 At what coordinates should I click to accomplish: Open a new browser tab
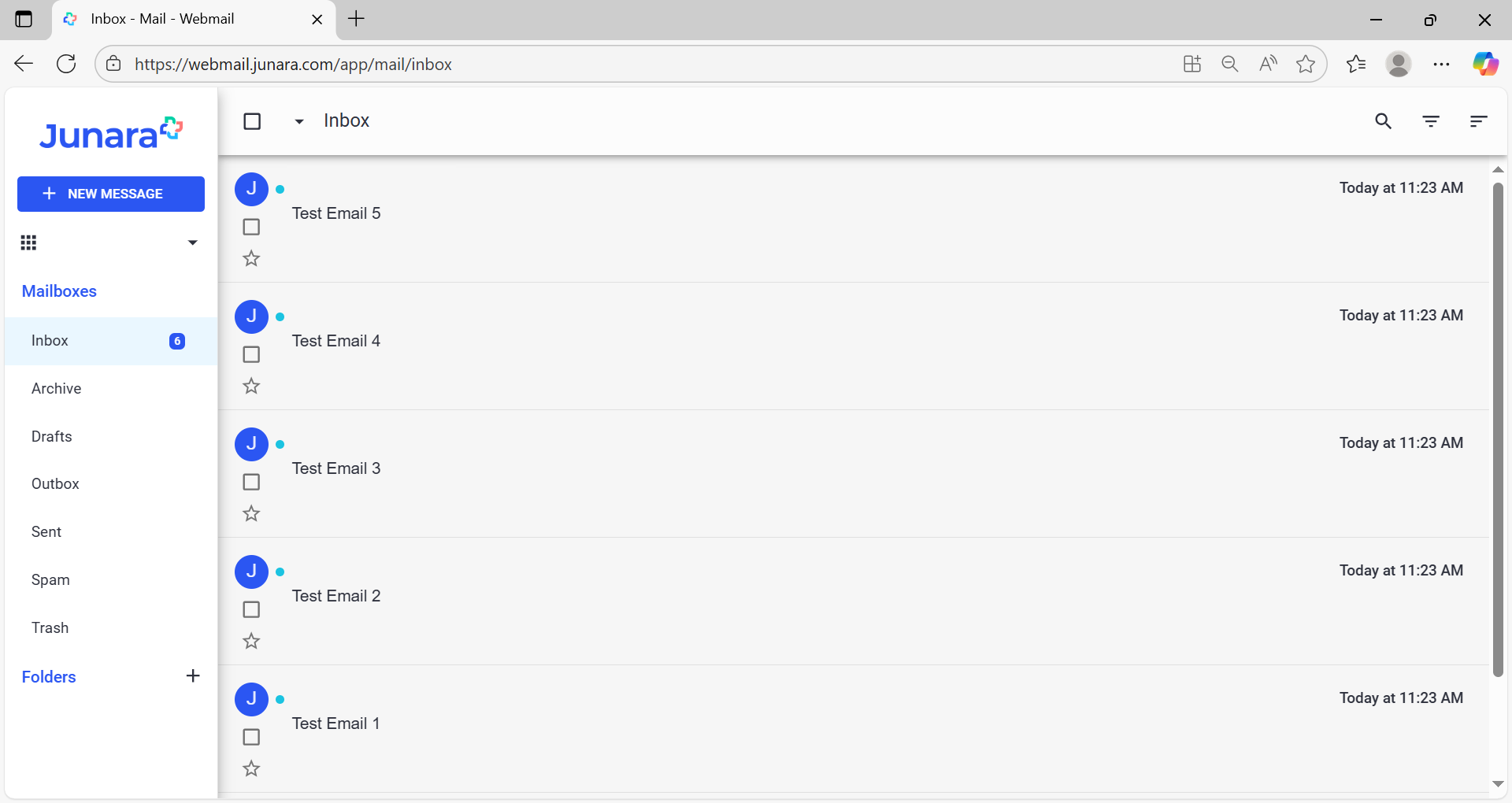pyautogui.click(x=356, y=19)
